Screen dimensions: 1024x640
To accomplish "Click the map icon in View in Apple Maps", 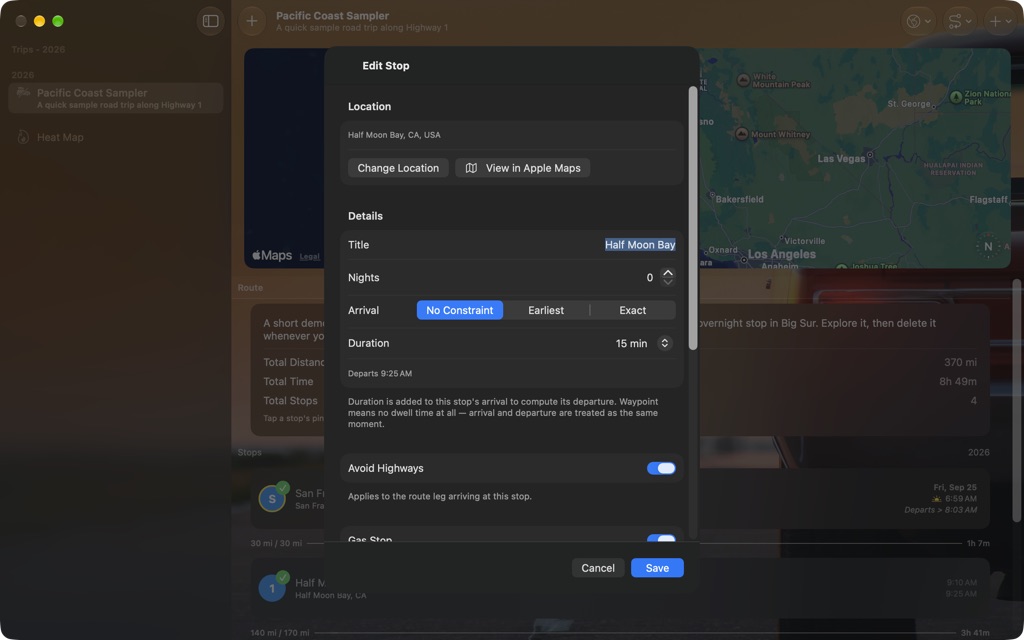I will pyautogui.click(x=471, y=168).
